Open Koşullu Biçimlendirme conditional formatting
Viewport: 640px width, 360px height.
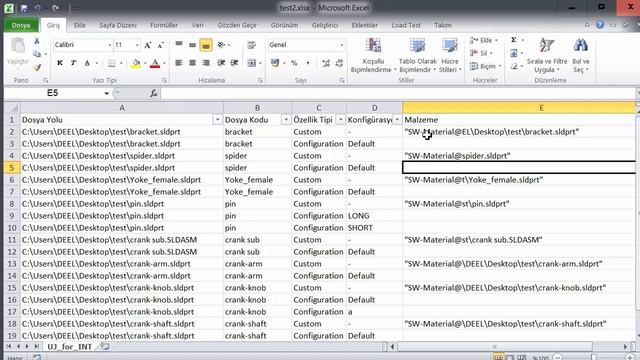[x=373, y=55]
